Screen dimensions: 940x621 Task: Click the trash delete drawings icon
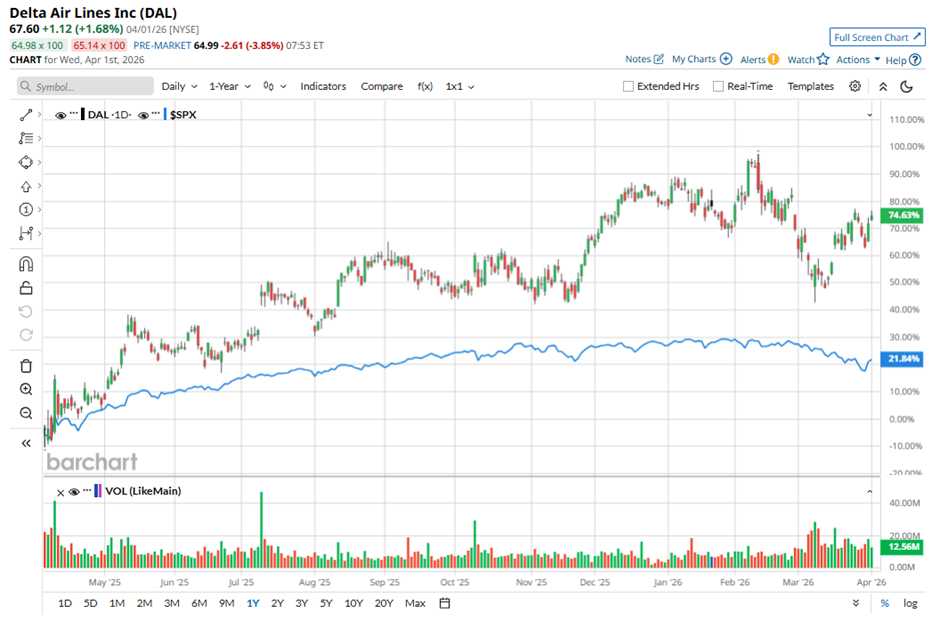click(x=26, y=366)
